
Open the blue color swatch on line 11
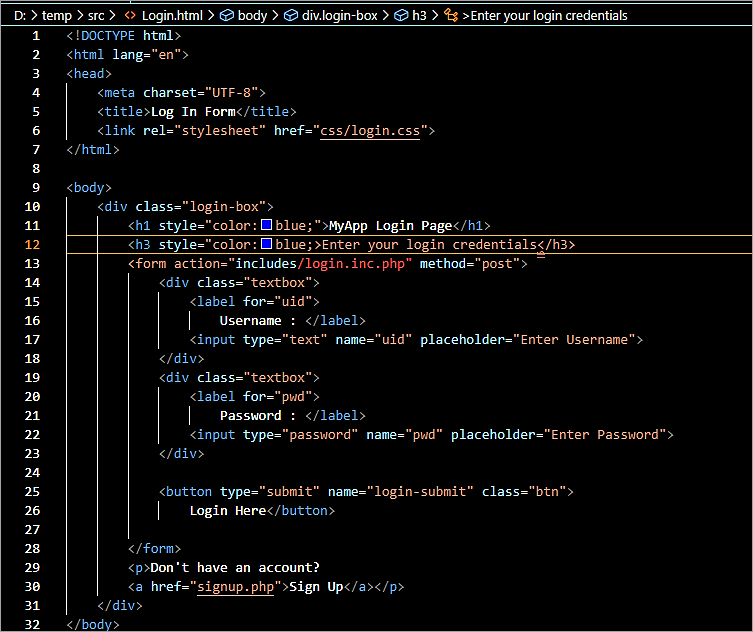[x=267, y=225]
